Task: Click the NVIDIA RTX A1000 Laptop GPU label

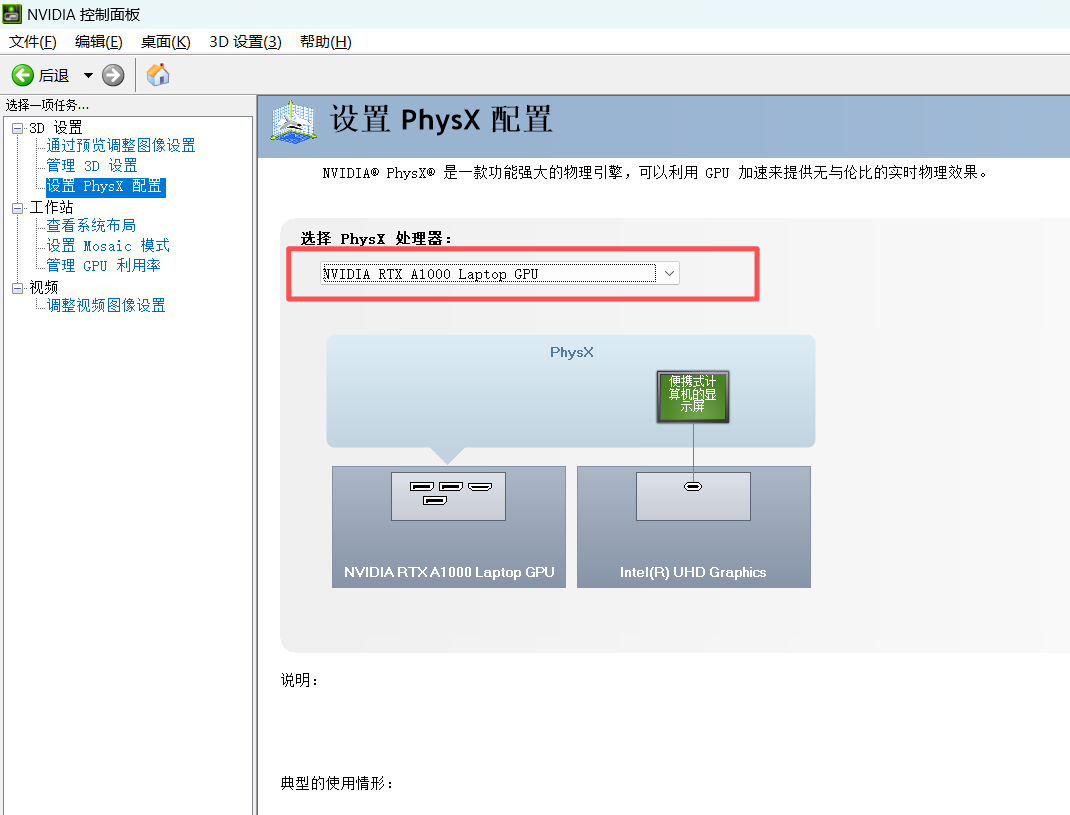Action: (449, 572)
